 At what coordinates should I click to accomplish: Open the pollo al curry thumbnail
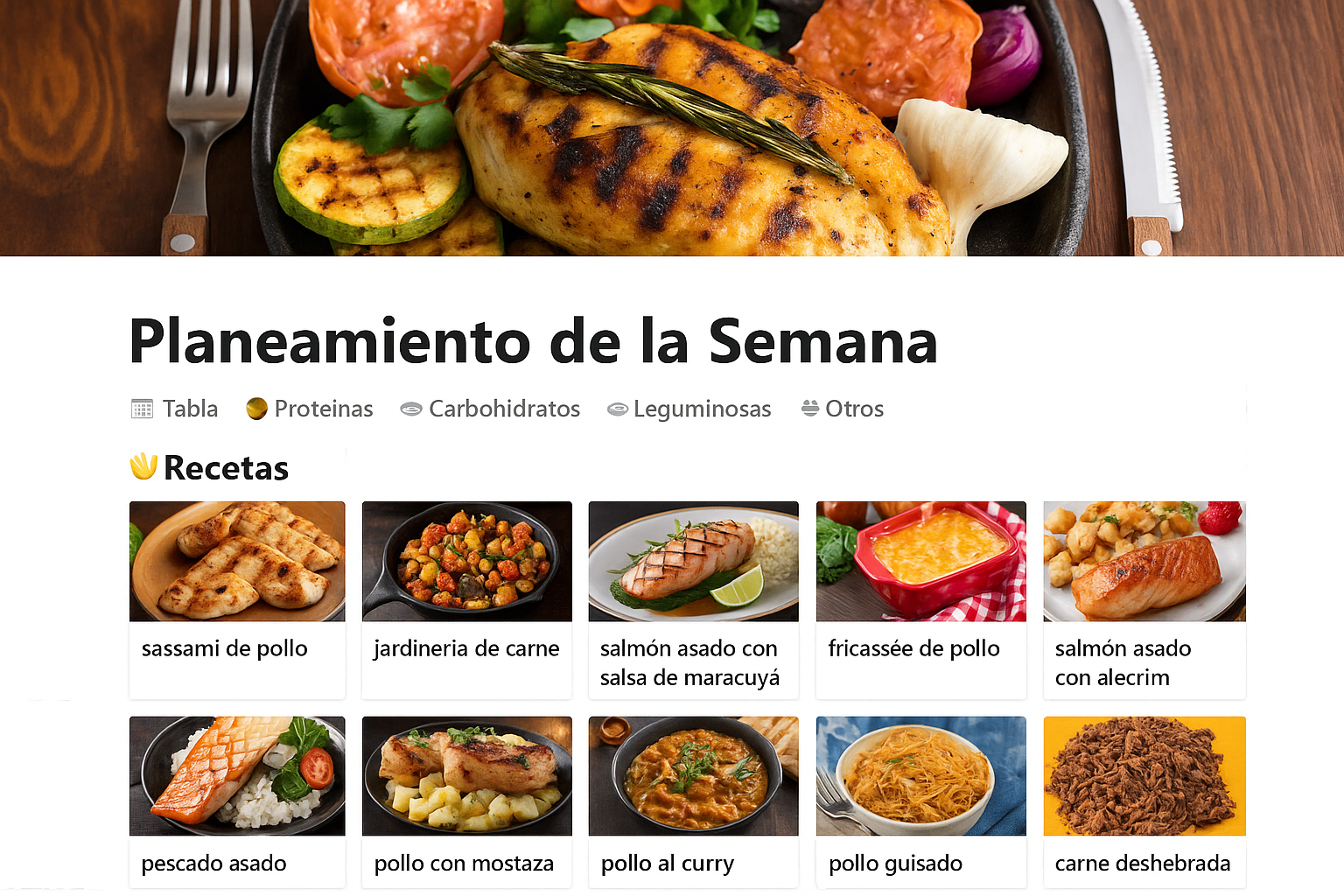click(694, 776)
